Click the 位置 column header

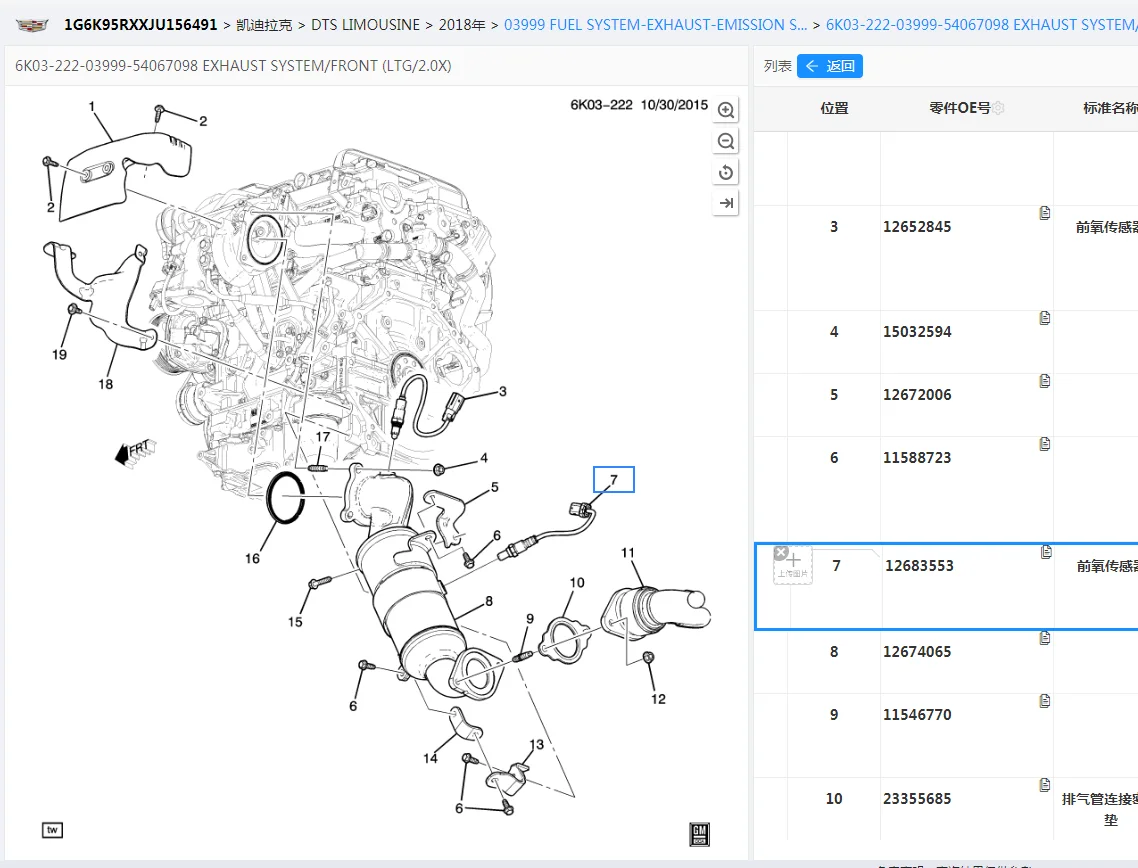834,108
